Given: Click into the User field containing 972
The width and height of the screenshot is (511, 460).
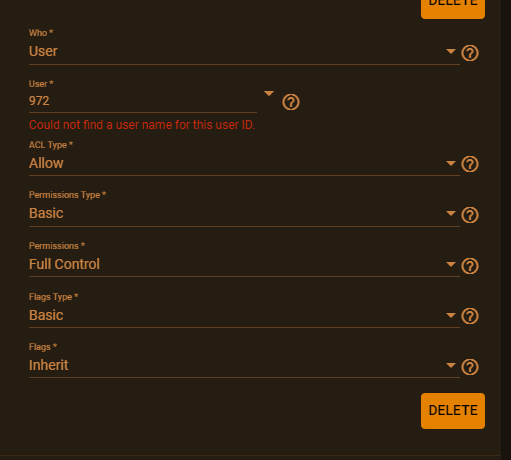Looking at the screenshot, I should pos(143,101).
